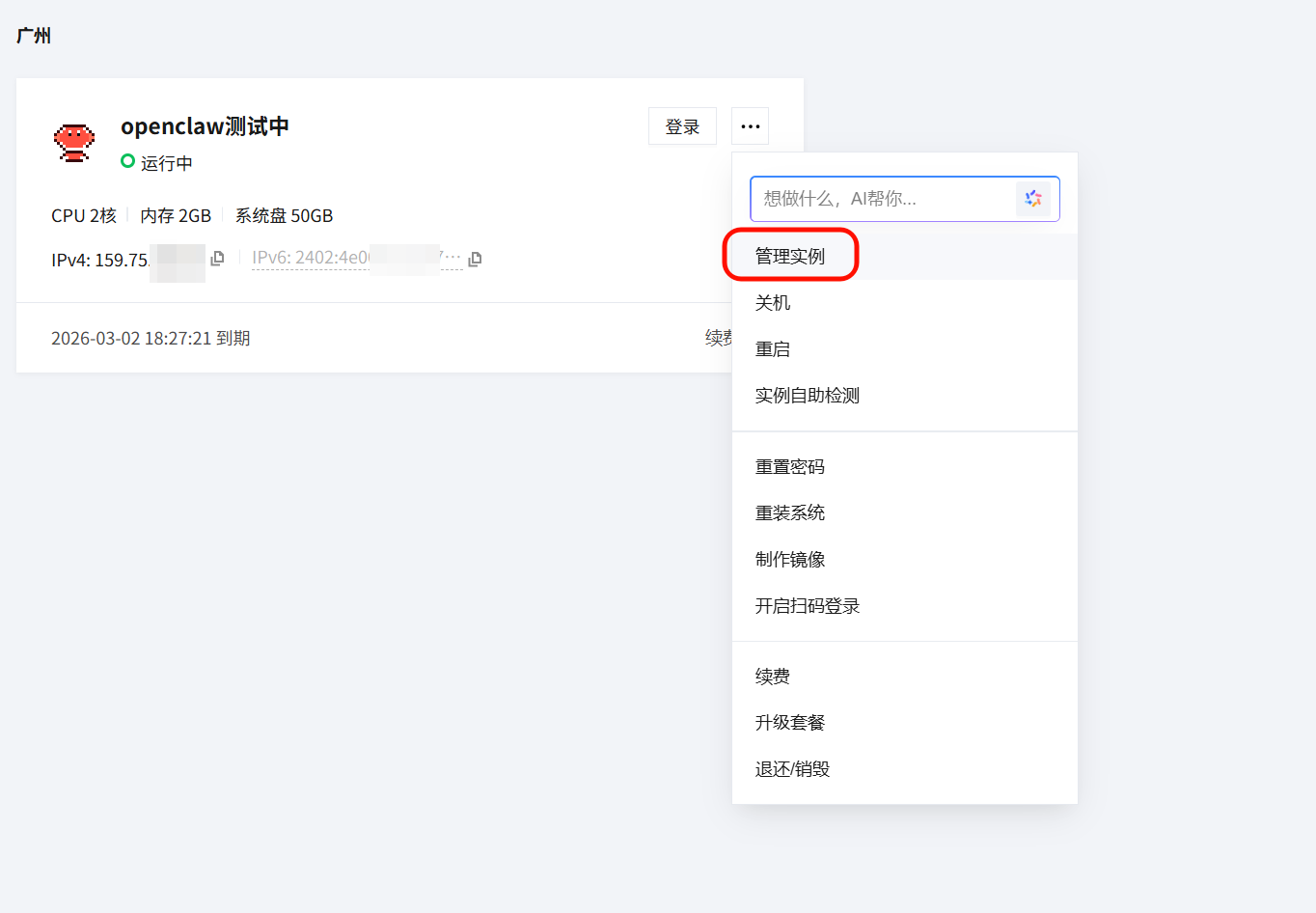Click the 运行中 running status label

tap(166, 163)
